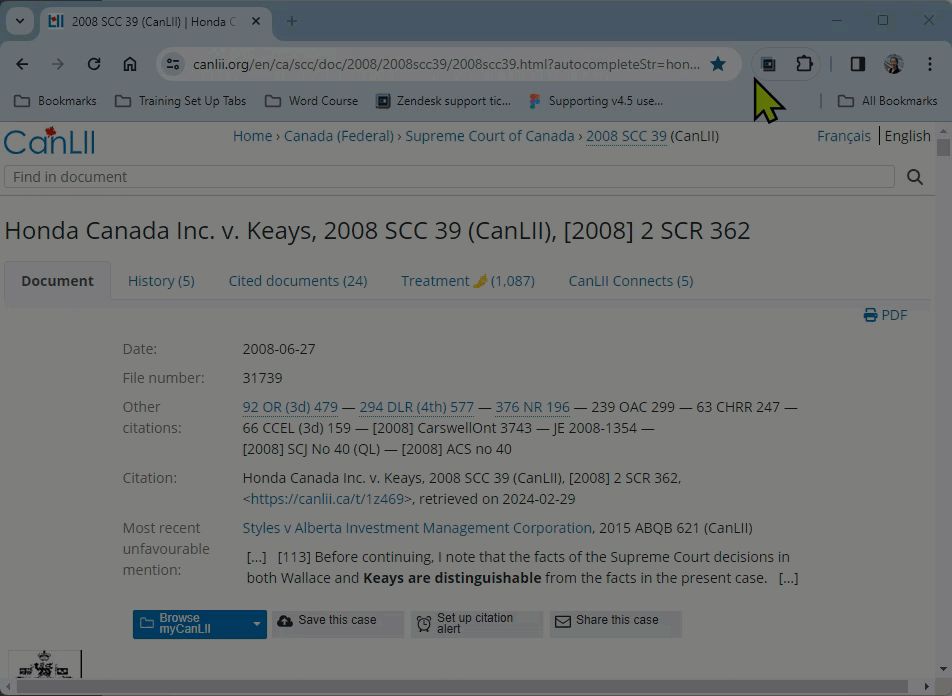Click the 'Keays are distinguishable' bold text
The height and width of the screenshot is (696, 952).
pos(452,578)
